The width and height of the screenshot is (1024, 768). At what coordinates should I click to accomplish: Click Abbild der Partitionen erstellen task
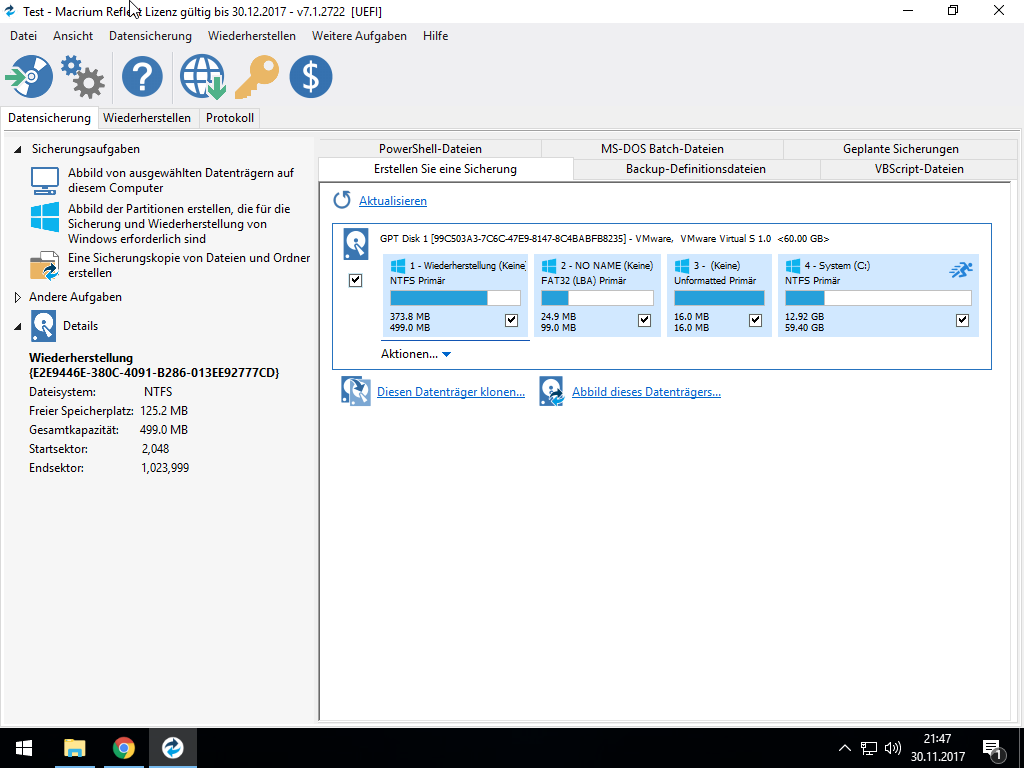(x=179, y=223)
